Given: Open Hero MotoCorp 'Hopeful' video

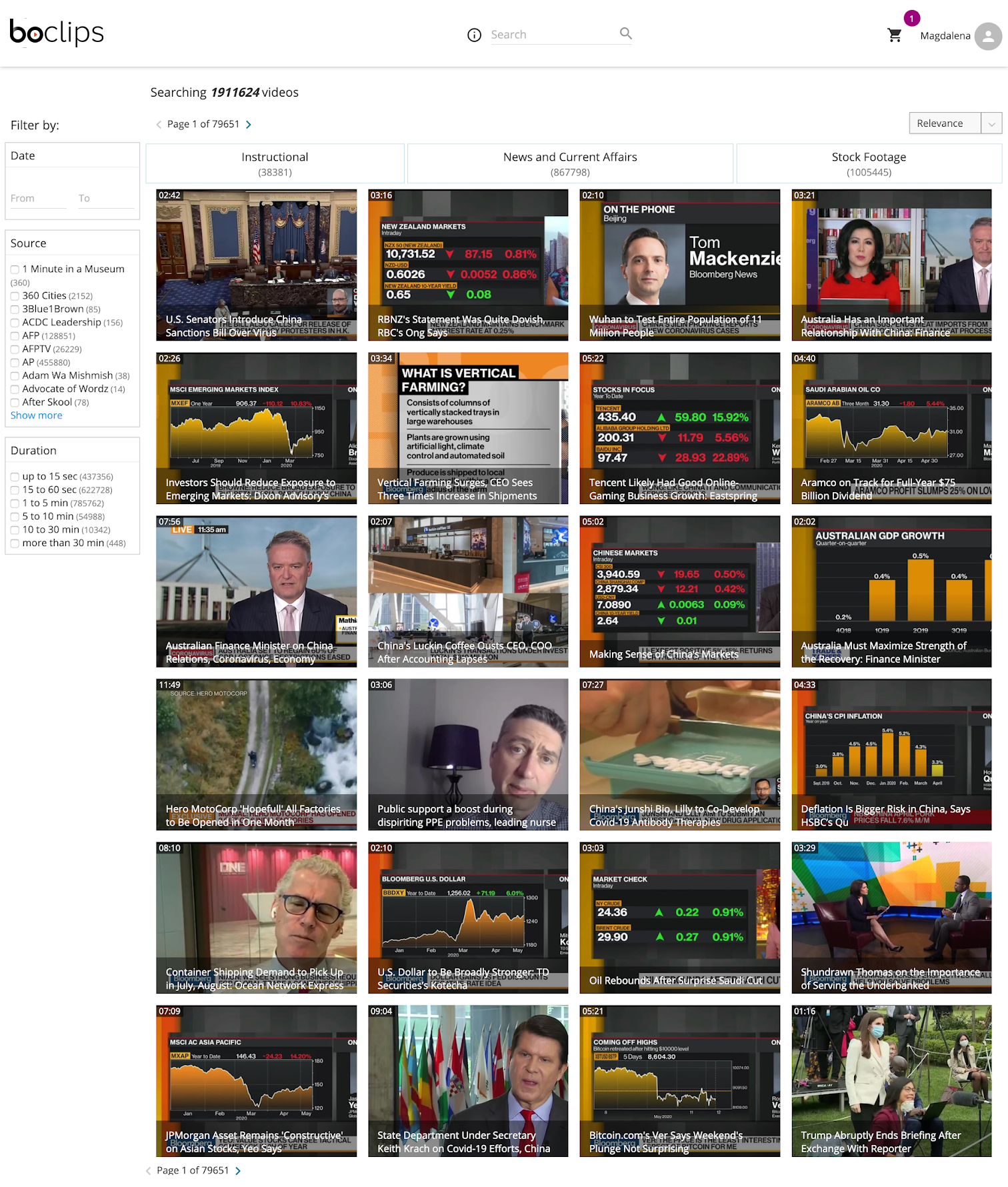Looking at the screenshot, I should pyautogui.click(x=257, y=755).
